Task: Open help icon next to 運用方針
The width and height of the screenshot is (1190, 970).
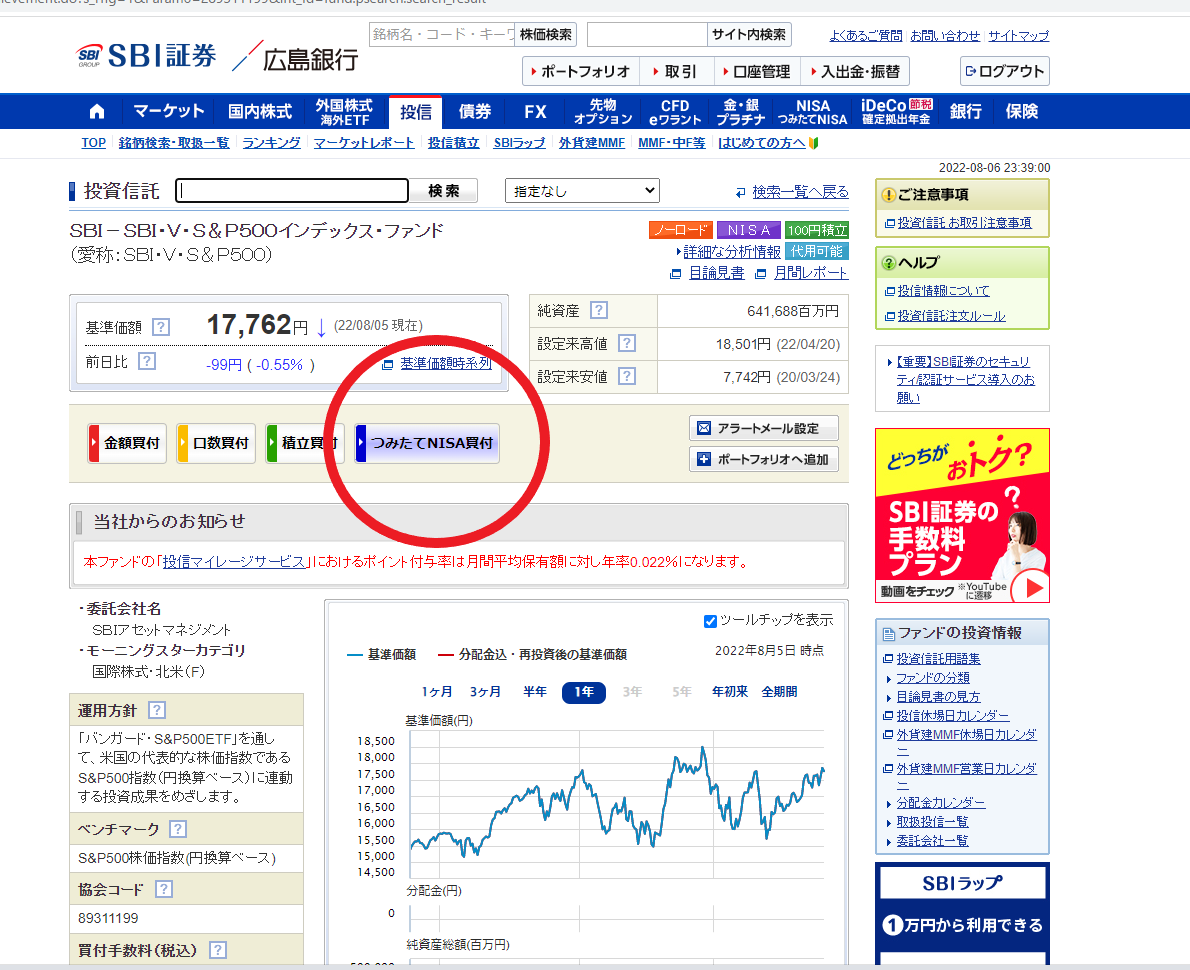Action: (157, 710)
